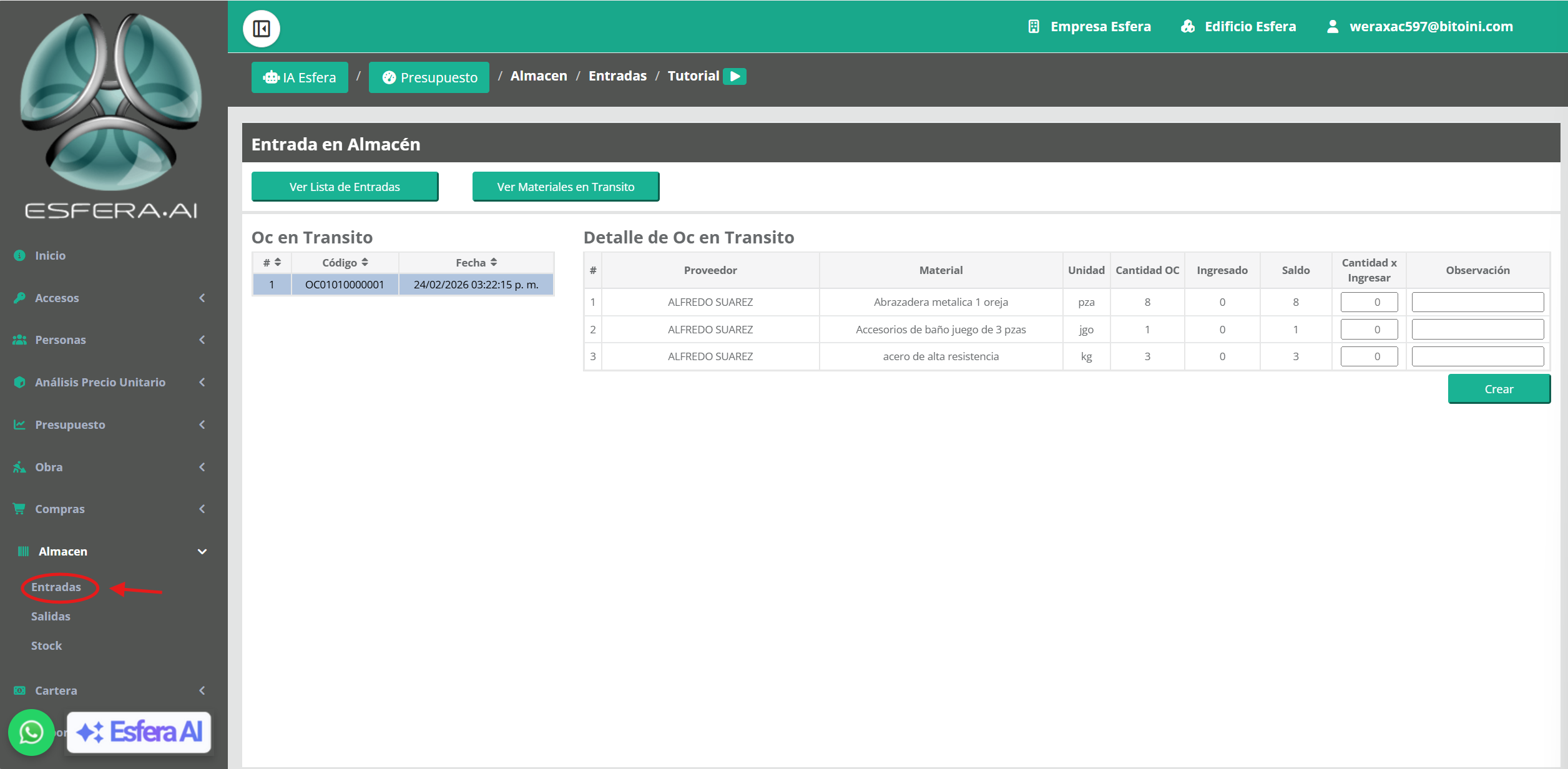Collapse the Almacen menu chevron
This screenshot has height=769, width=1568.
[x=202, y=551]
